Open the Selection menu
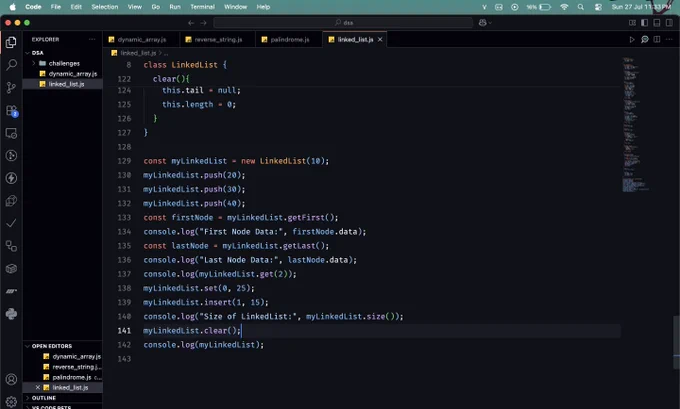This screenshot has height=409, width=680. pos(105,7)
